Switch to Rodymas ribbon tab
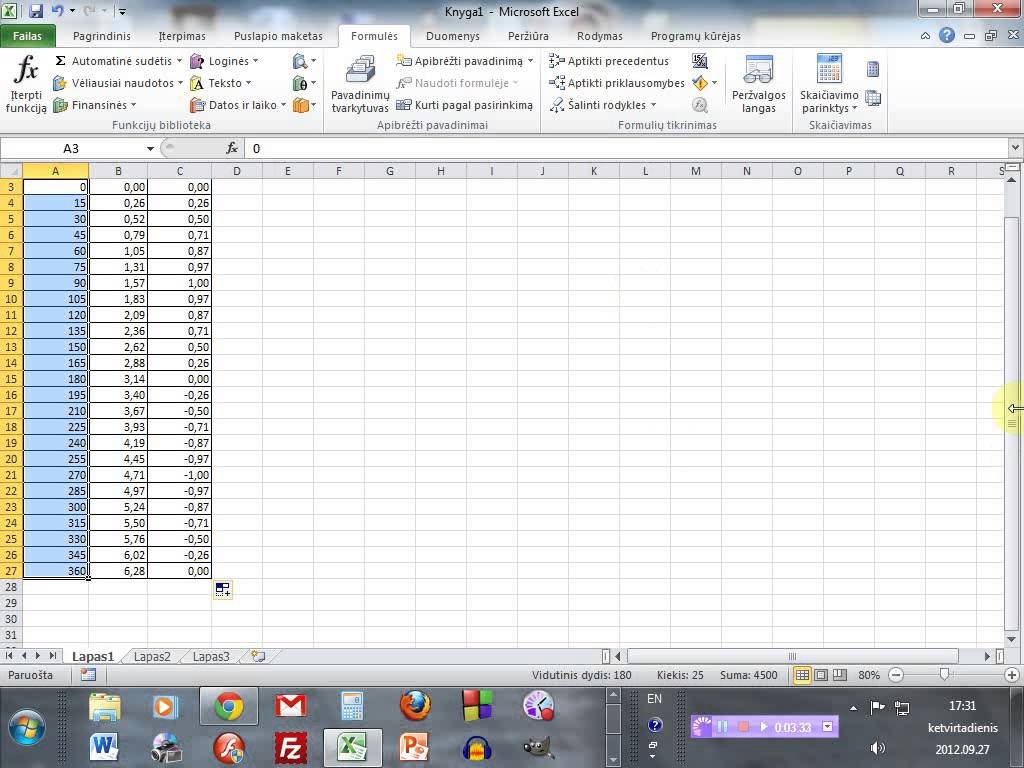 600,36
